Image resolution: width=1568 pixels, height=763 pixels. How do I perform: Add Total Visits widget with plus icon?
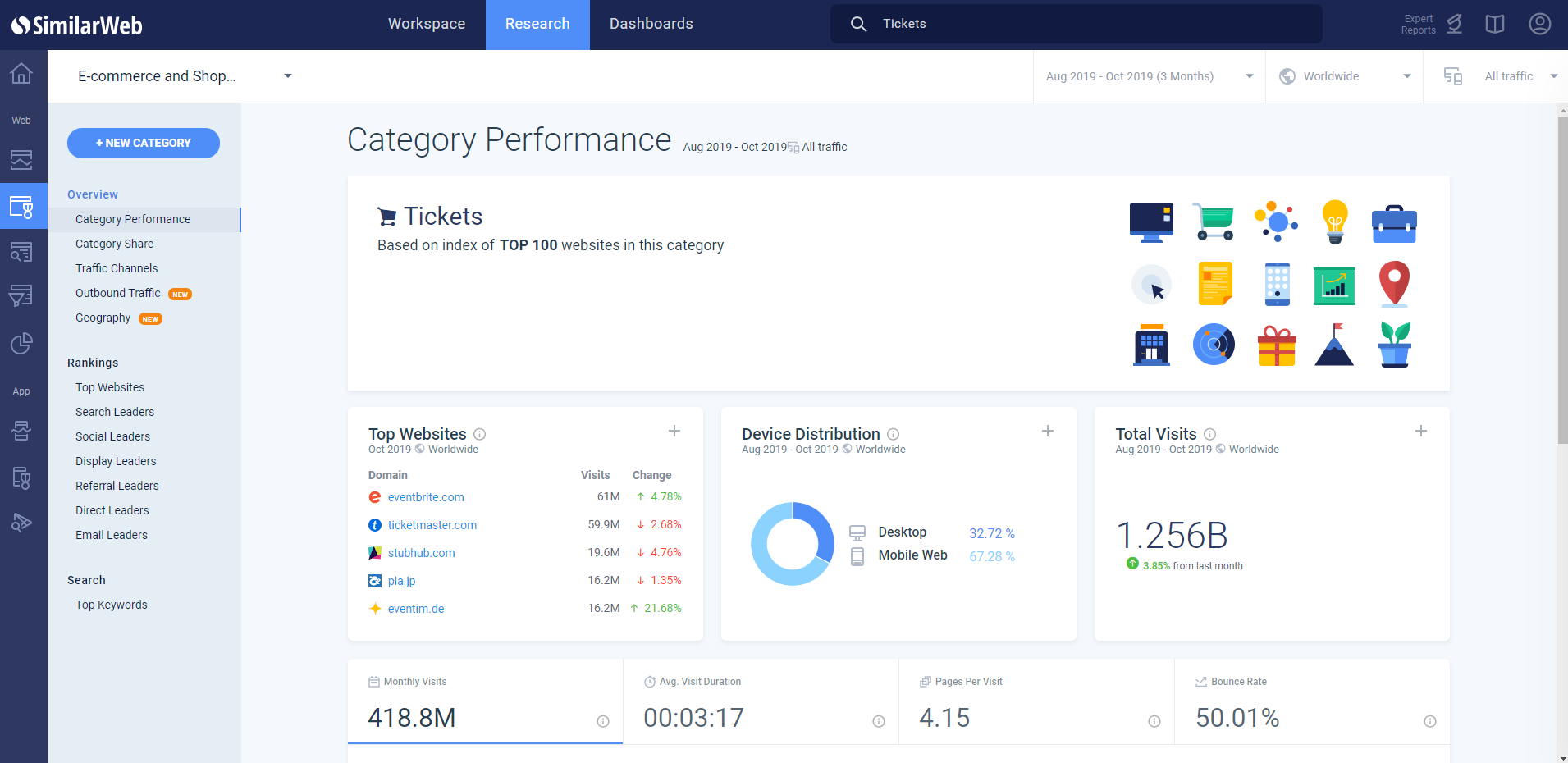1421,431
